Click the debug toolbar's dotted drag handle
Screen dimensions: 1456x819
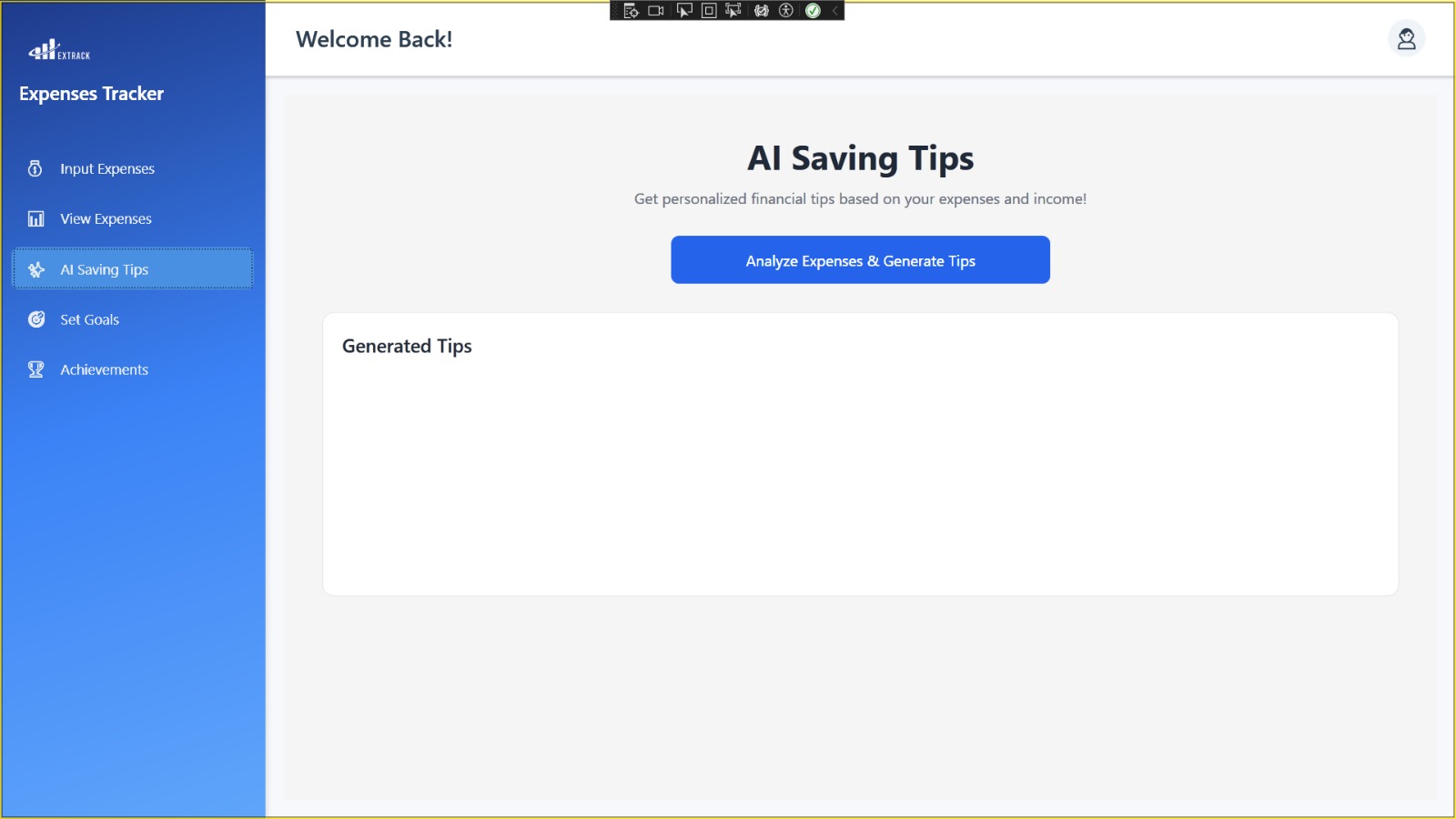point(616,11)
